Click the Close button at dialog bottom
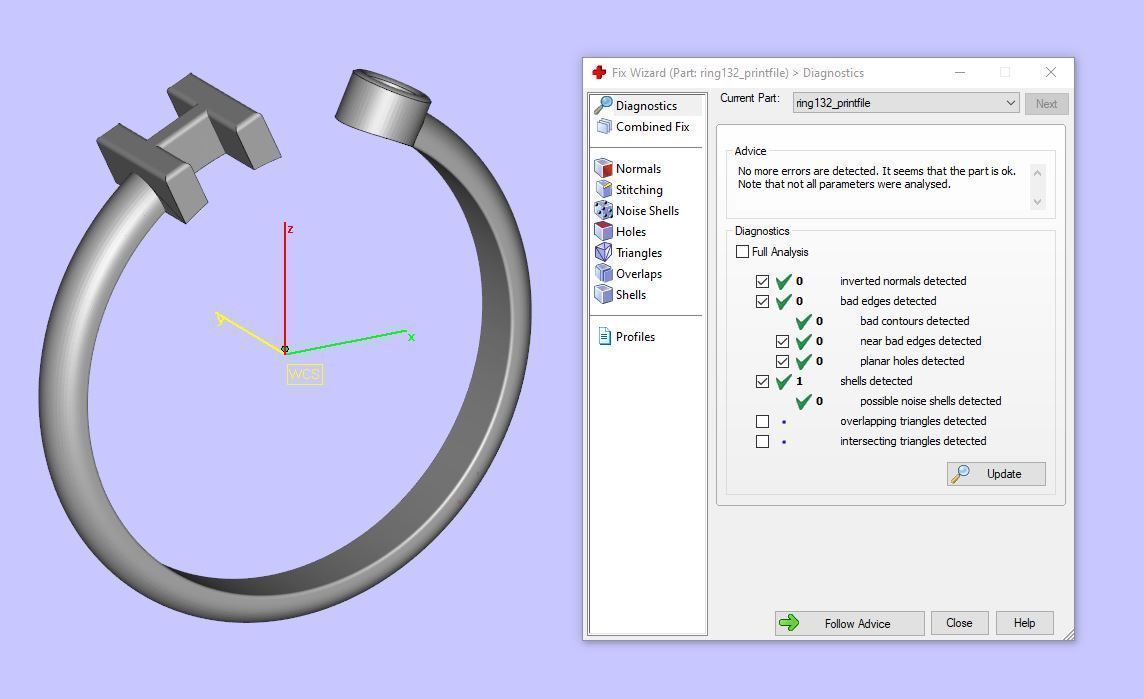Screen dimensions: 1144x699 [959, 623]
